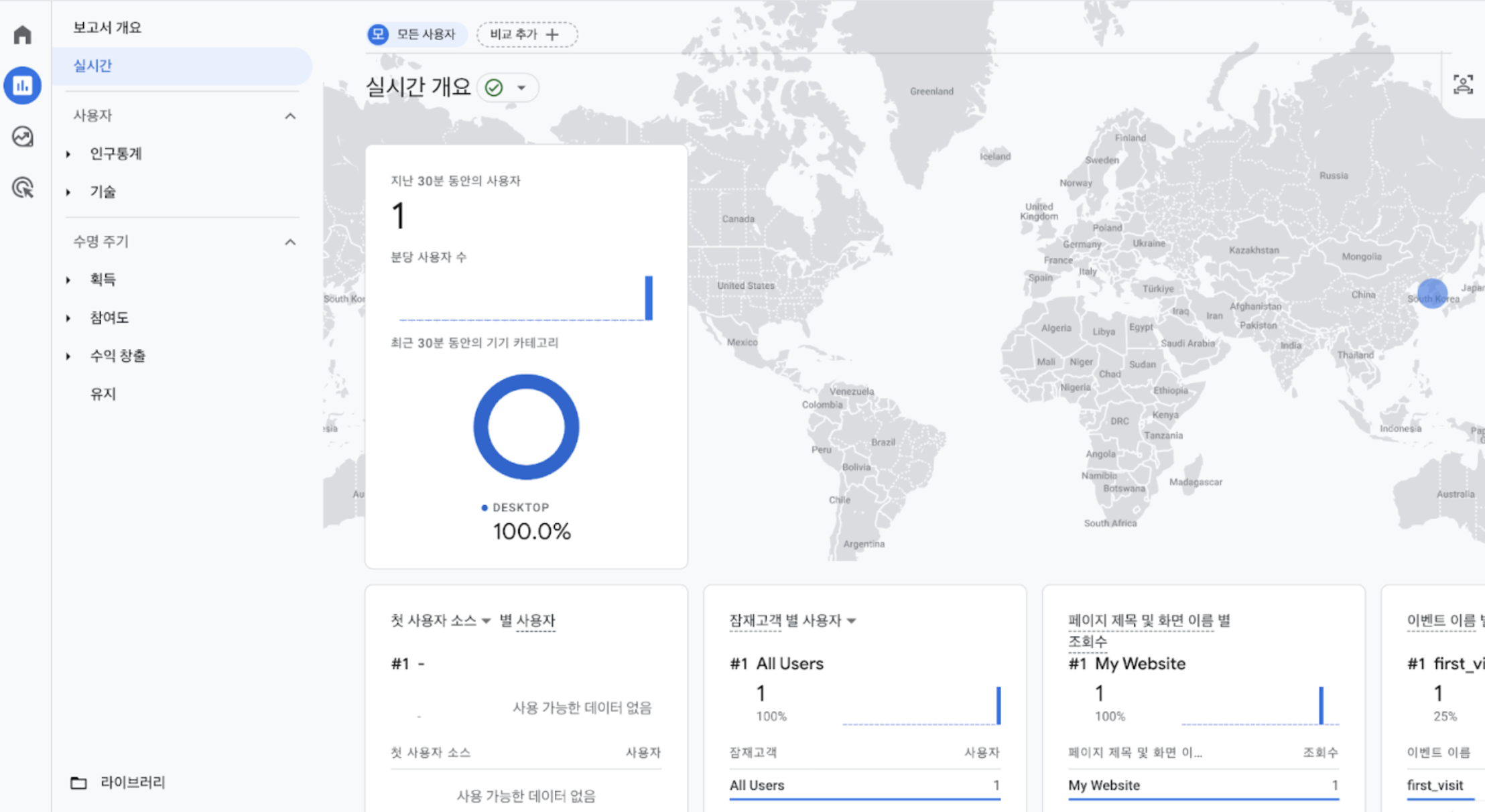
Task: Click the South Korea bubble on map
Action: 1432,293
